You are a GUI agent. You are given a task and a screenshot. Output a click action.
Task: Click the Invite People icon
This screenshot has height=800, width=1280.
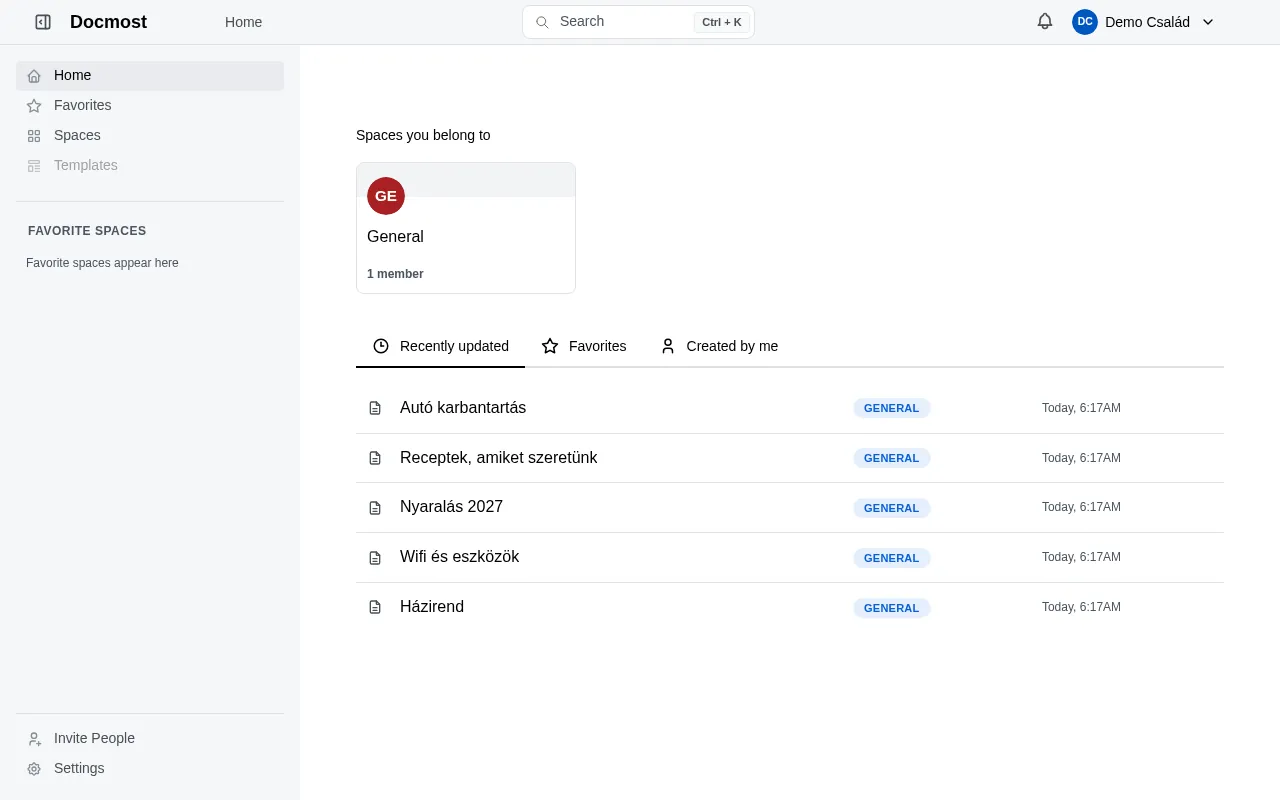(34, 738)
